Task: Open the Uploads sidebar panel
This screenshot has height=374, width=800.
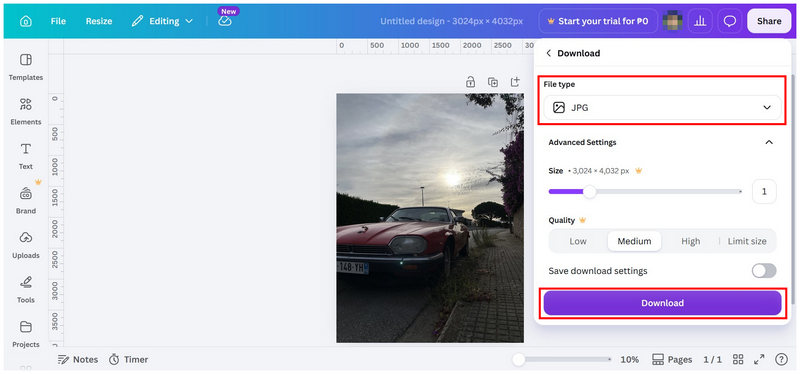Action: pyautogui.click(x=26, y=245)
